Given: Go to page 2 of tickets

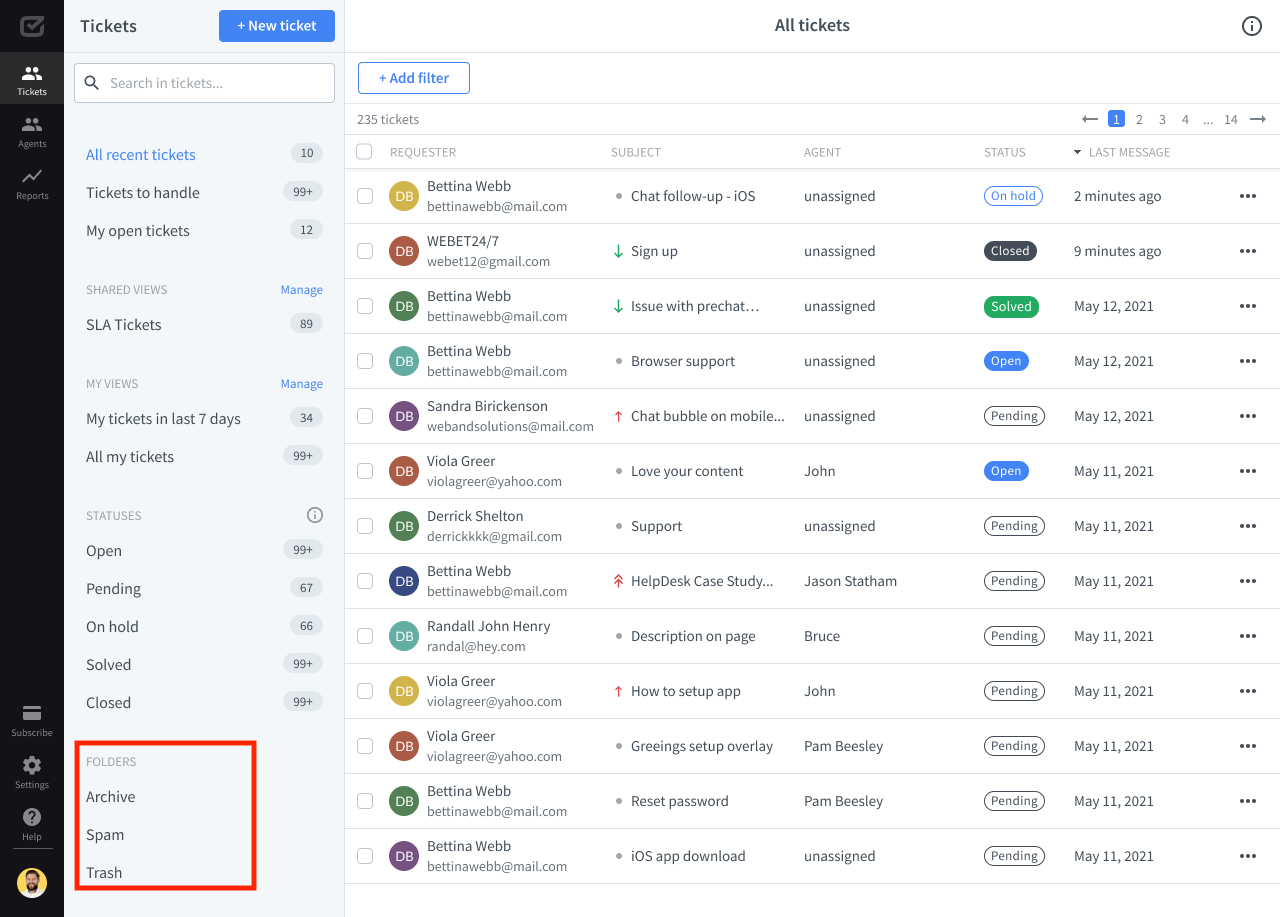Looking at the screenshot, I should coord(1139,119).
